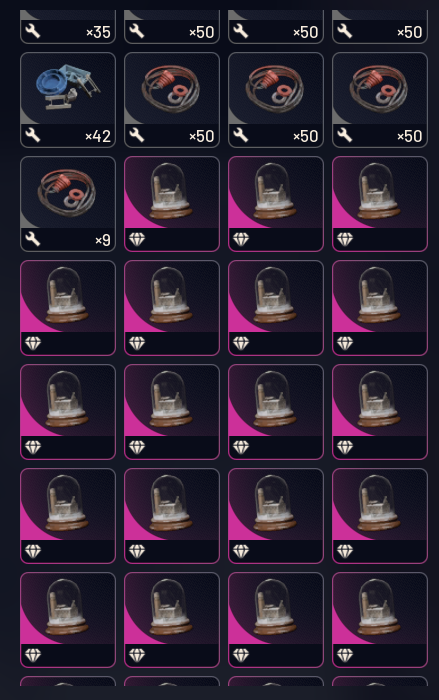Select the blue mechanical parts item ×42
439x700 pixels.
coord(68,100)
